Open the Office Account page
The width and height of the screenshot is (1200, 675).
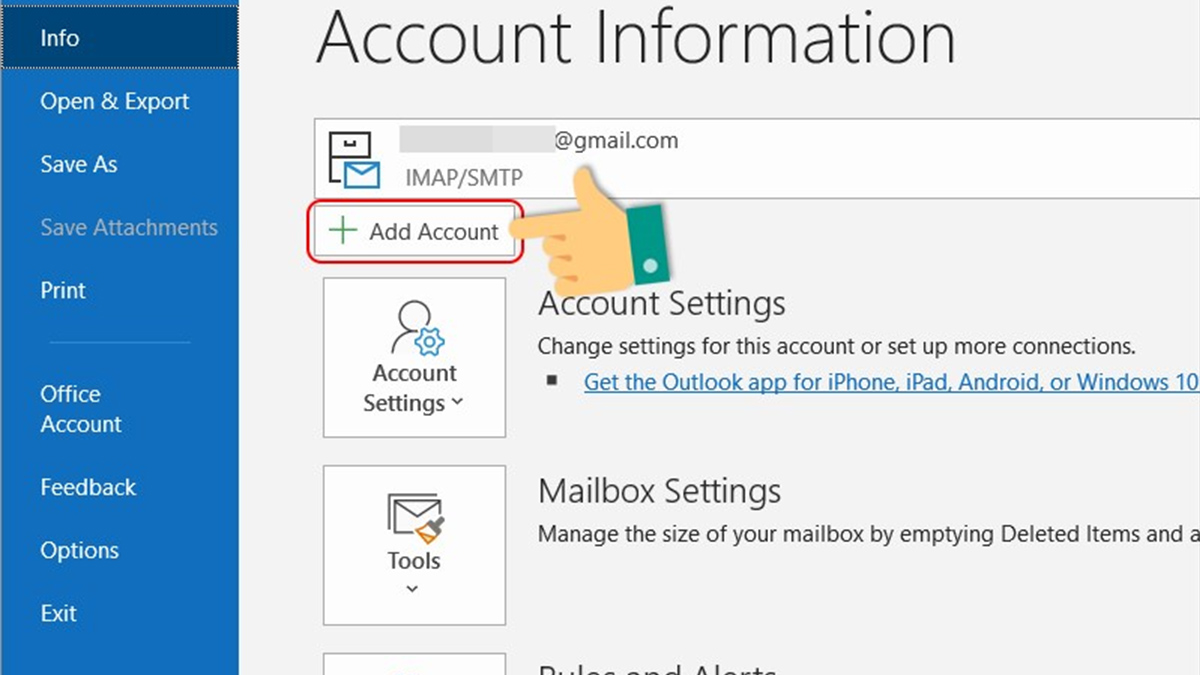coord(80,409)
